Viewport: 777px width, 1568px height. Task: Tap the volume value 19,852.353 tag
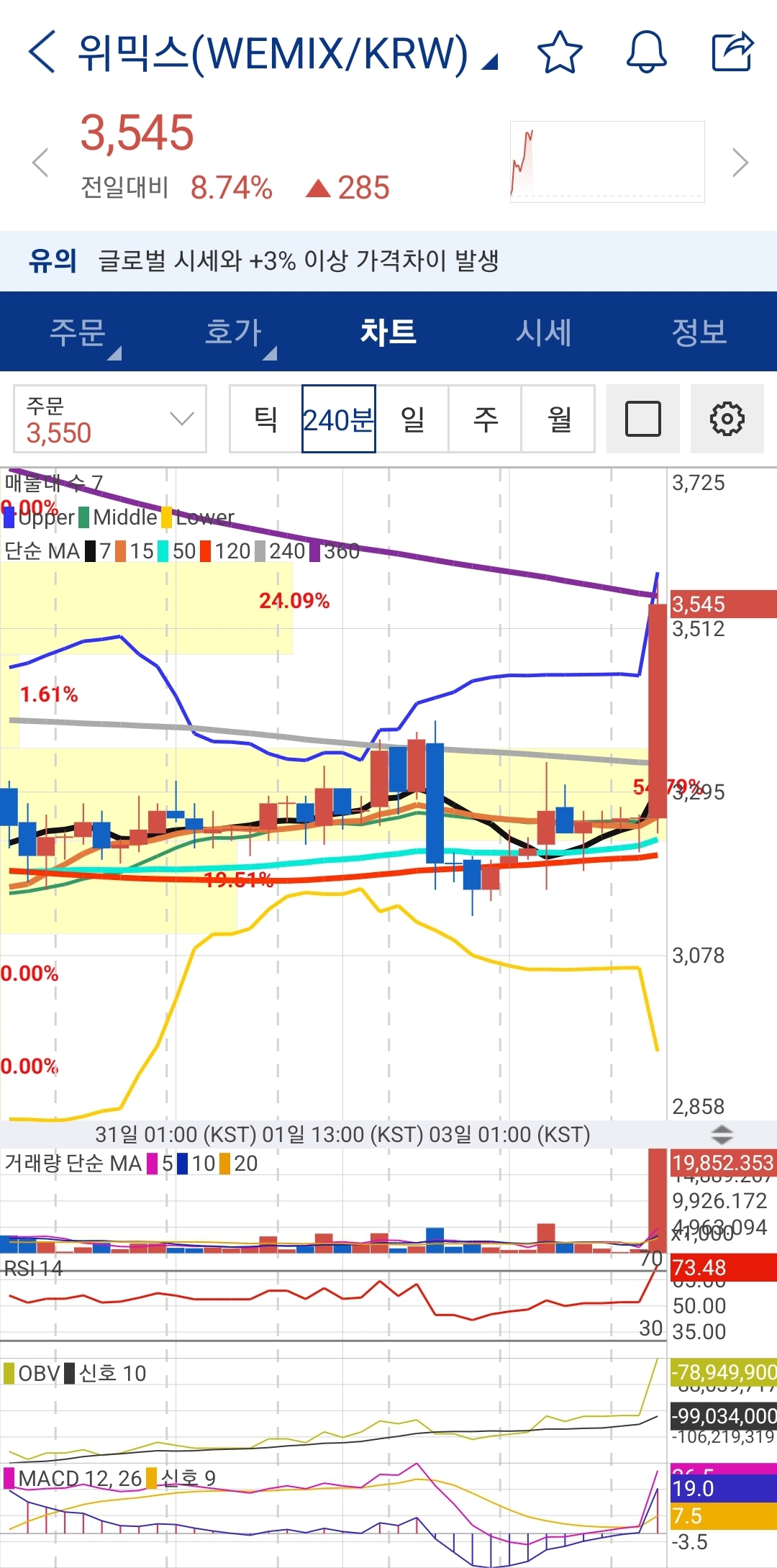tap(723, 1162)
